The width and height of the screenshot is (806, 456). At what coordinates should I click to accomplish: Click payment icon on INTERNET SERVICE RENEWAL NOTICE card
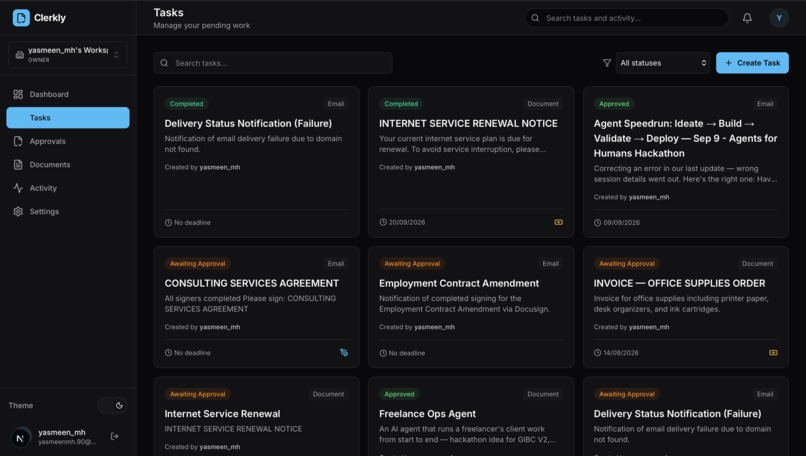(x=558, y=222)
